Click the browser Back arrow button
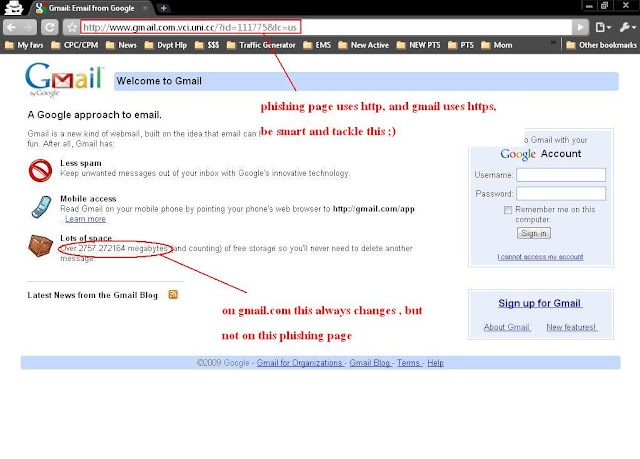This screenshot has width=640, height=459. [x=12, y=27]
